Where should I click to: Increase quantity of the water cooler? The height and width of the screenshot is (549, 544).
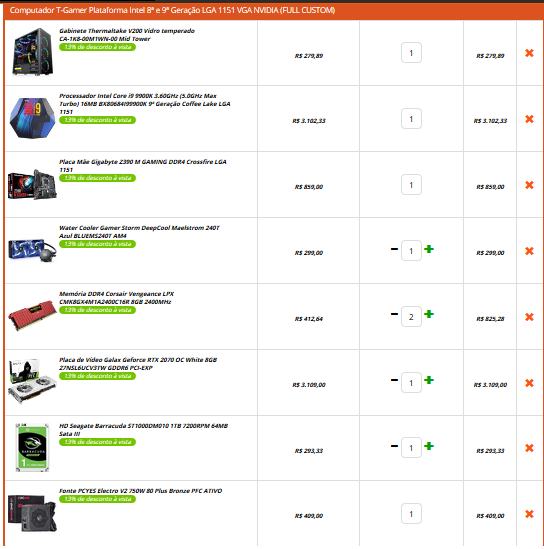[x=429, y=249]
